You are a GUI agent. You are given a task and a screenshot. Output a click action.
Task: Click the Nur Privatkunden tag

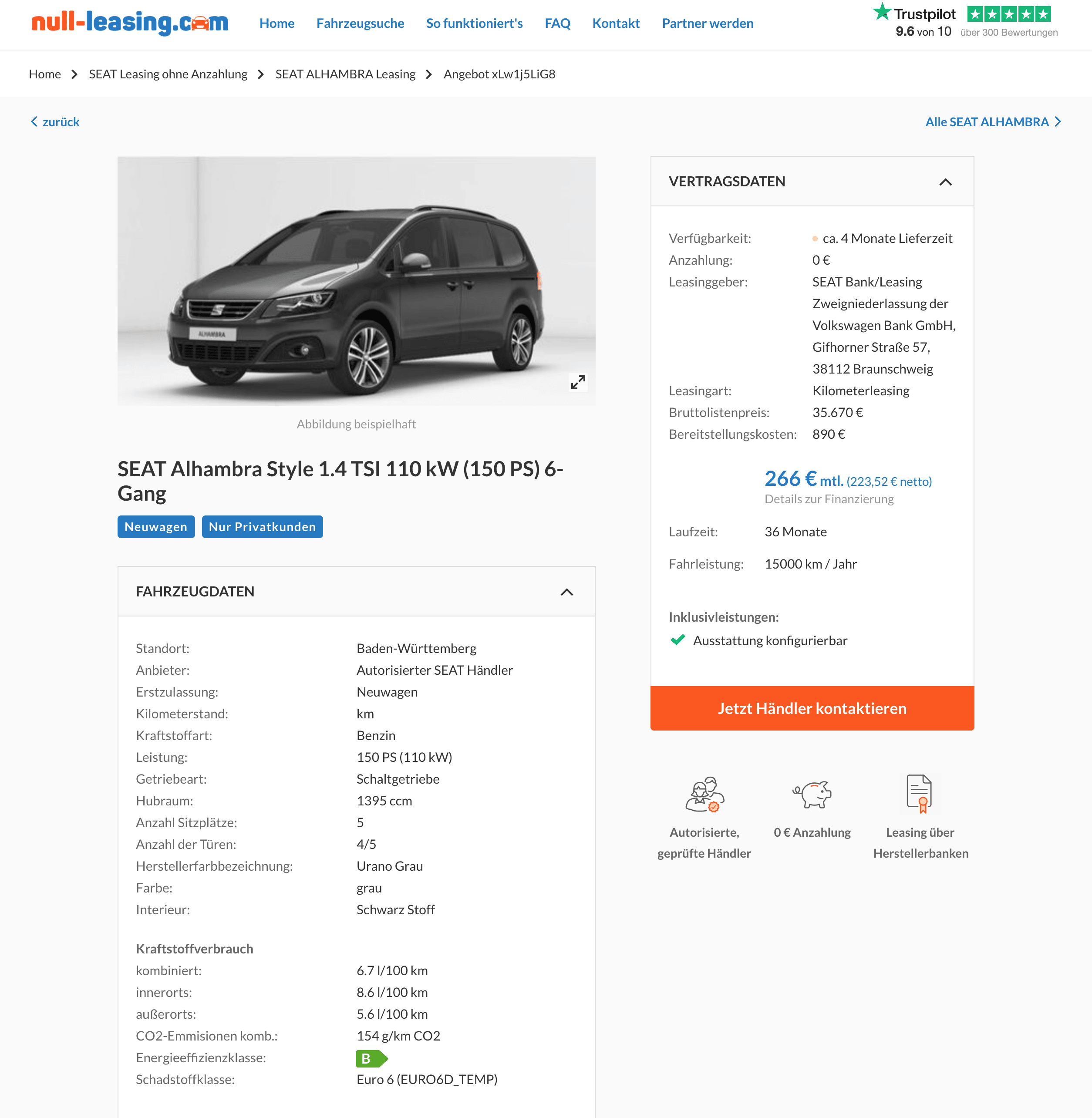point(262,527)
